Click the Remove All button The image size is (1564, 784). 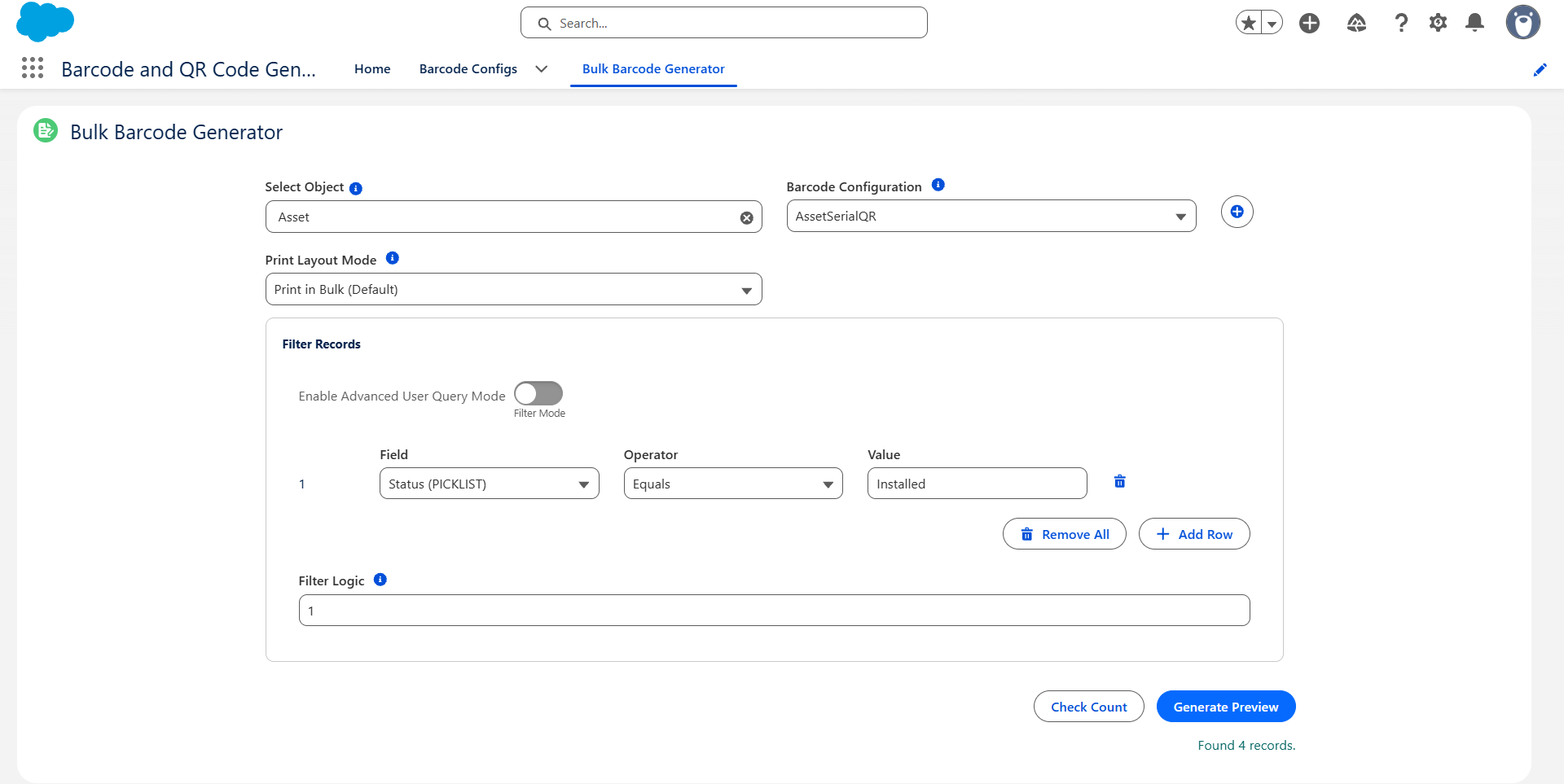coord(1065,534)
